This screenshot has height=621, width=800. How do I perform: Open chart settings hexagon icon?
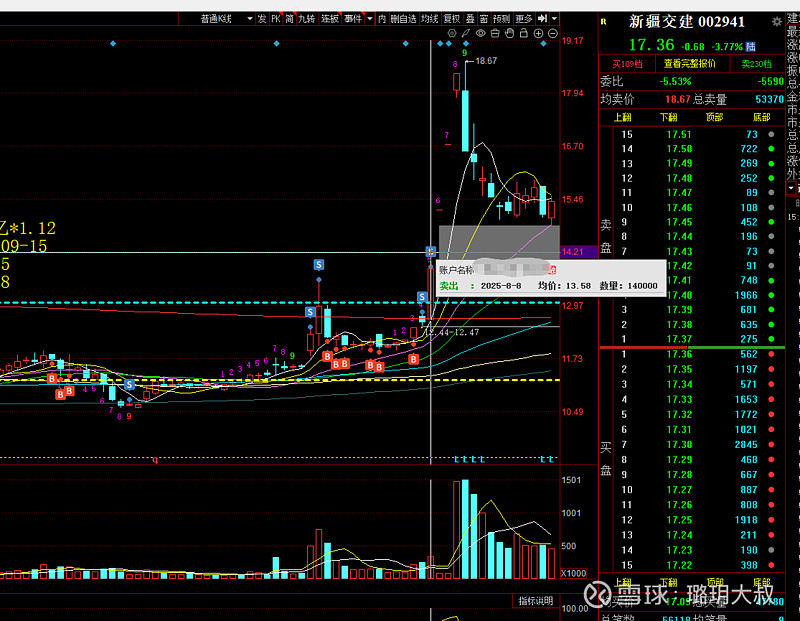(452, 33)
